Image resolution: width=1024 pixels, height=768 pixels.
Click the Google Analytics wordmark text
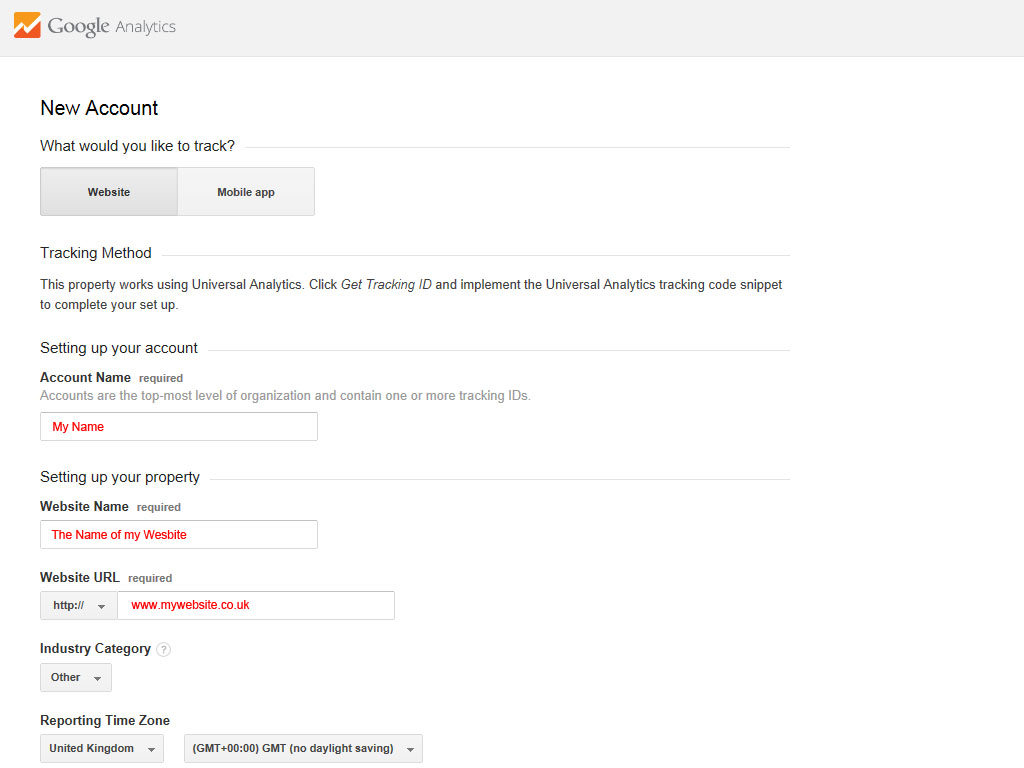click(112, 26)
